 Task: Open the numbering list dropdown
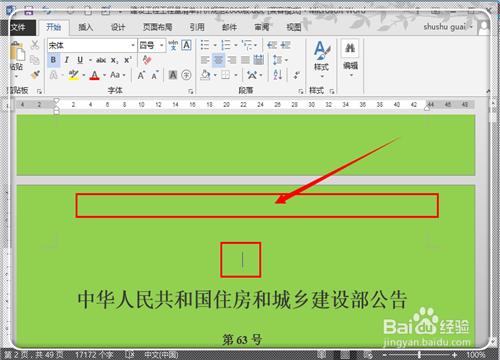coord(236,45)
